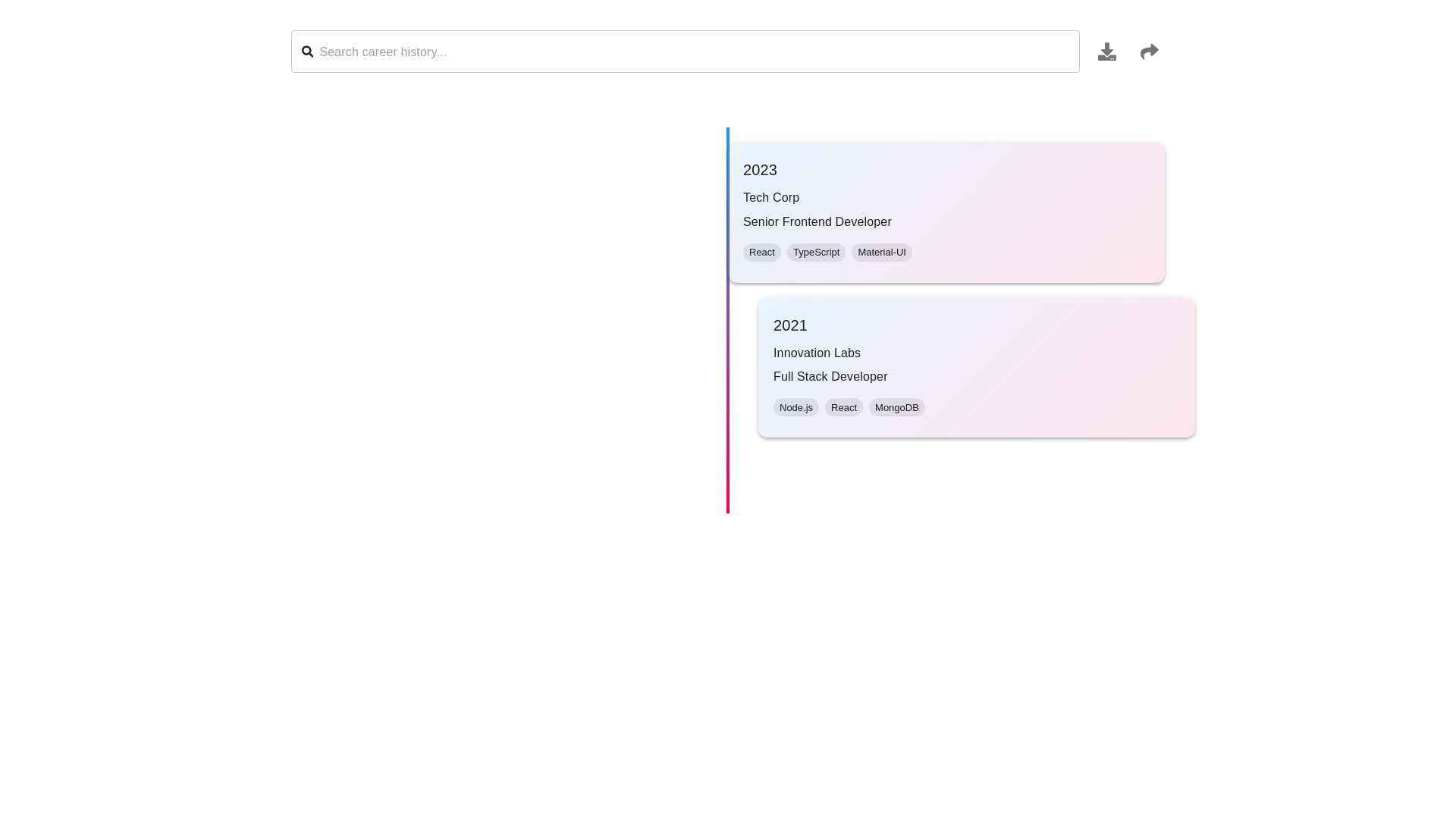Screen dimensions: 1456x819
Task: Select the Node.js chip on the 2021 card
Action: [795, 407]
